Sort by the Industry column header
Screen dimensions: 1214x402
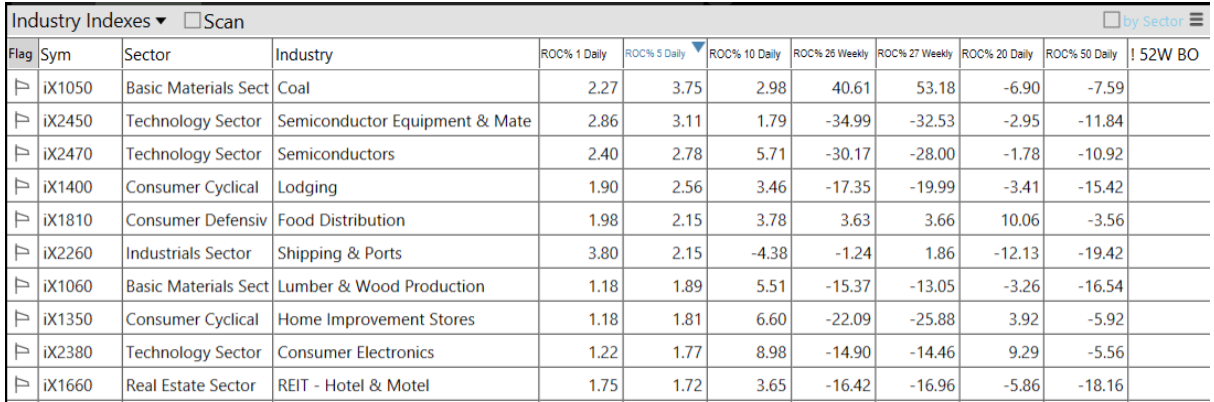[x=305, y=55]
